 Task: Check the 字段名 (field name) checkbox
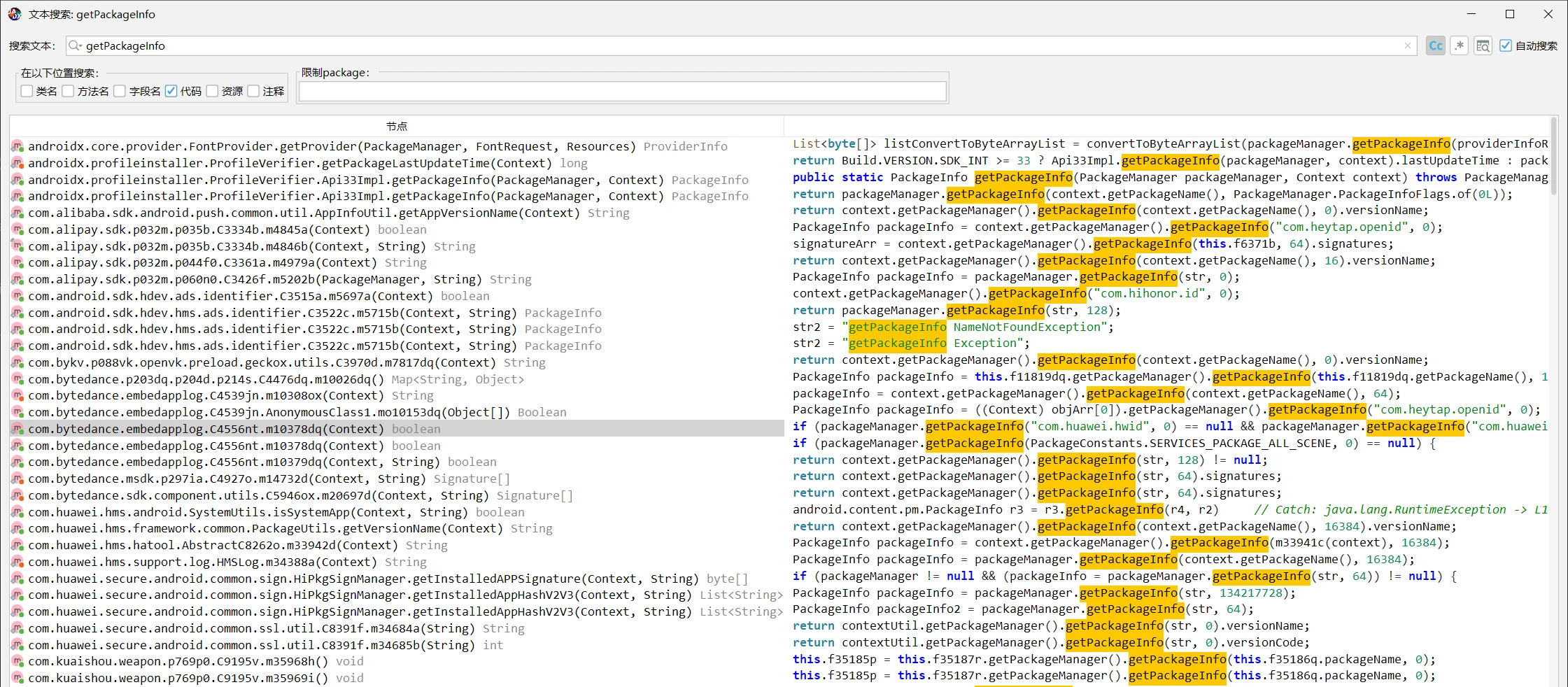pyautogui.click(x=120, y=91)
